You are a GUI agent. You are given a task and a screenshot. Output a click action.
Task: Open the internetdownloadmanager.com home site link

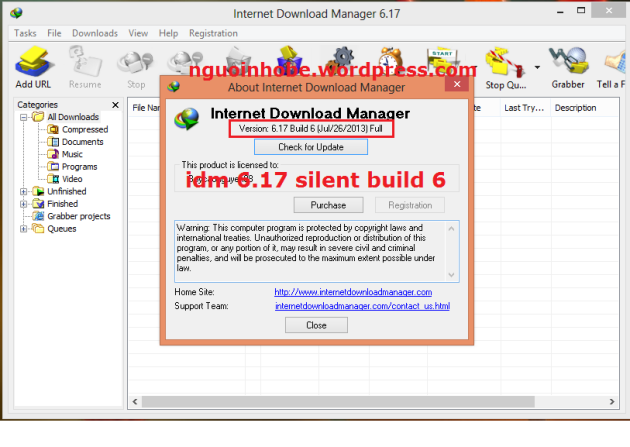(x=353, y=292)
